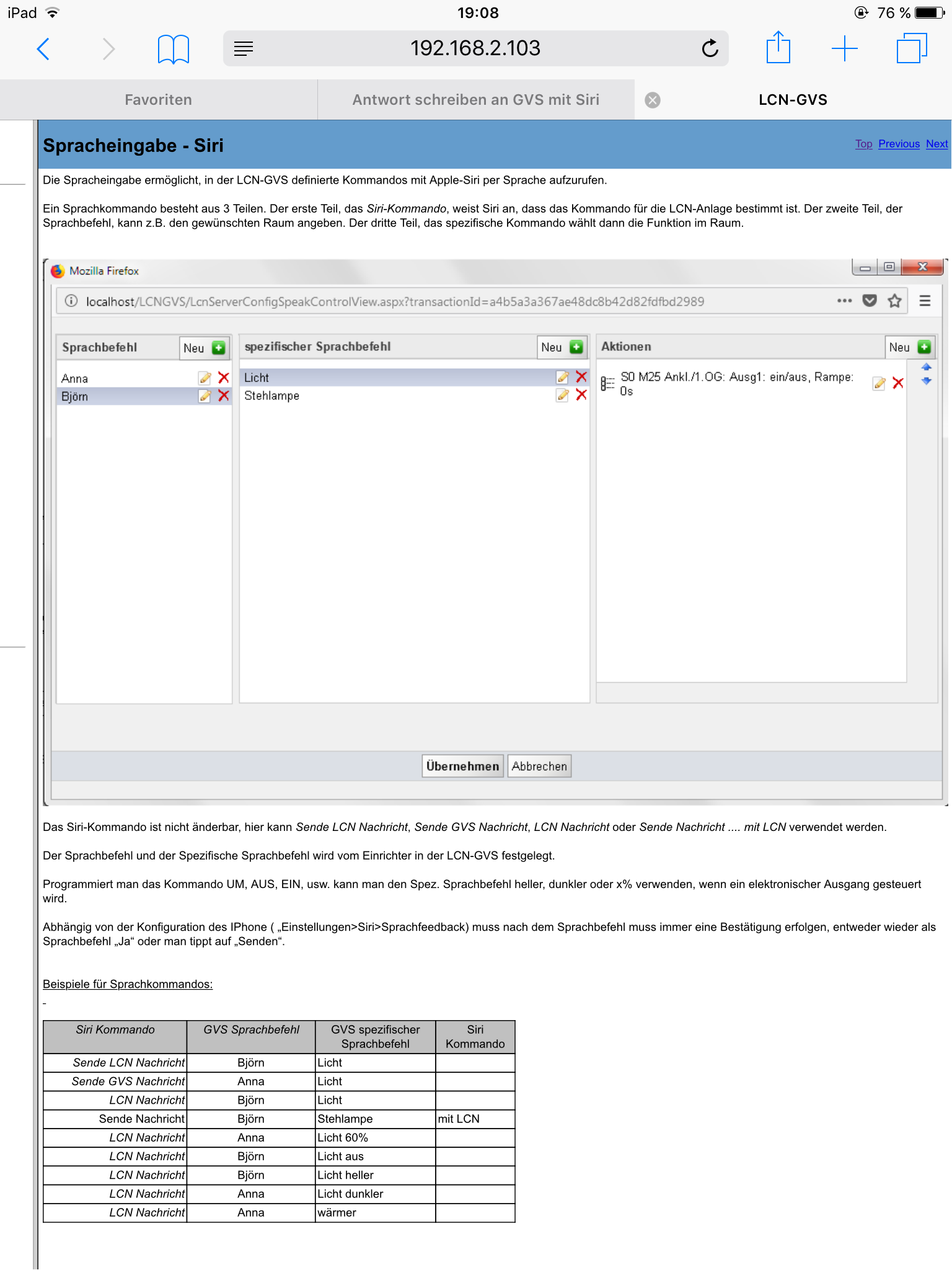
Task: Switch to Antwort schreiben an GVS tab
Action: (x=475, y=100)
